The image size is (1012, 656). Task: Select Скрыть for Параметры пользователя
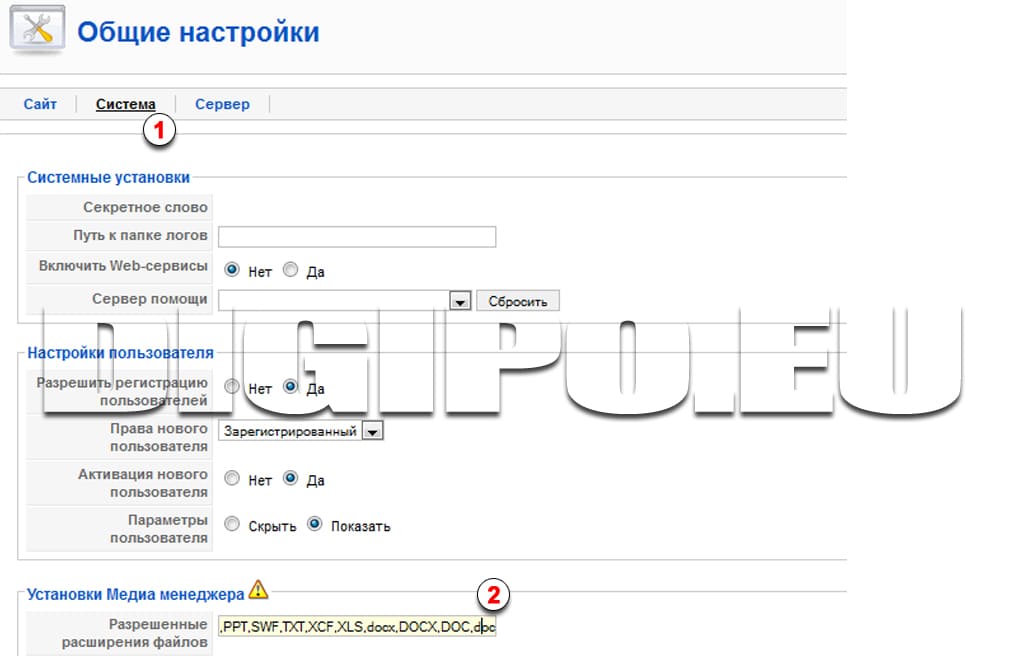(x=232, y=524)
